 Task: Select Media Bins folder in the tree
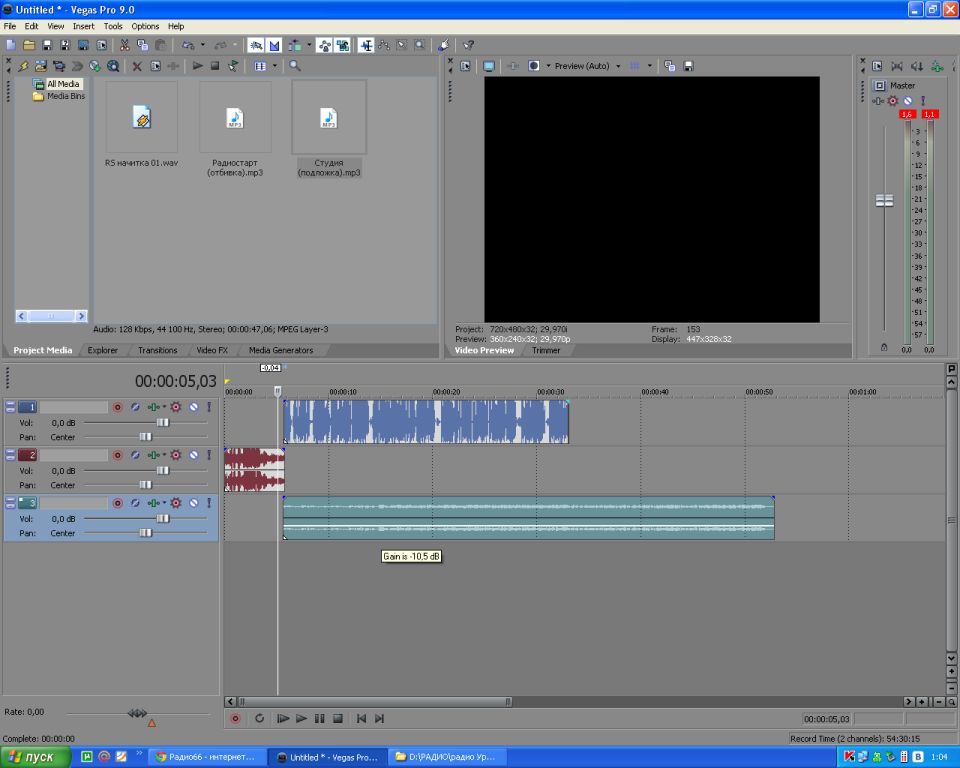[x=66, y=96]
